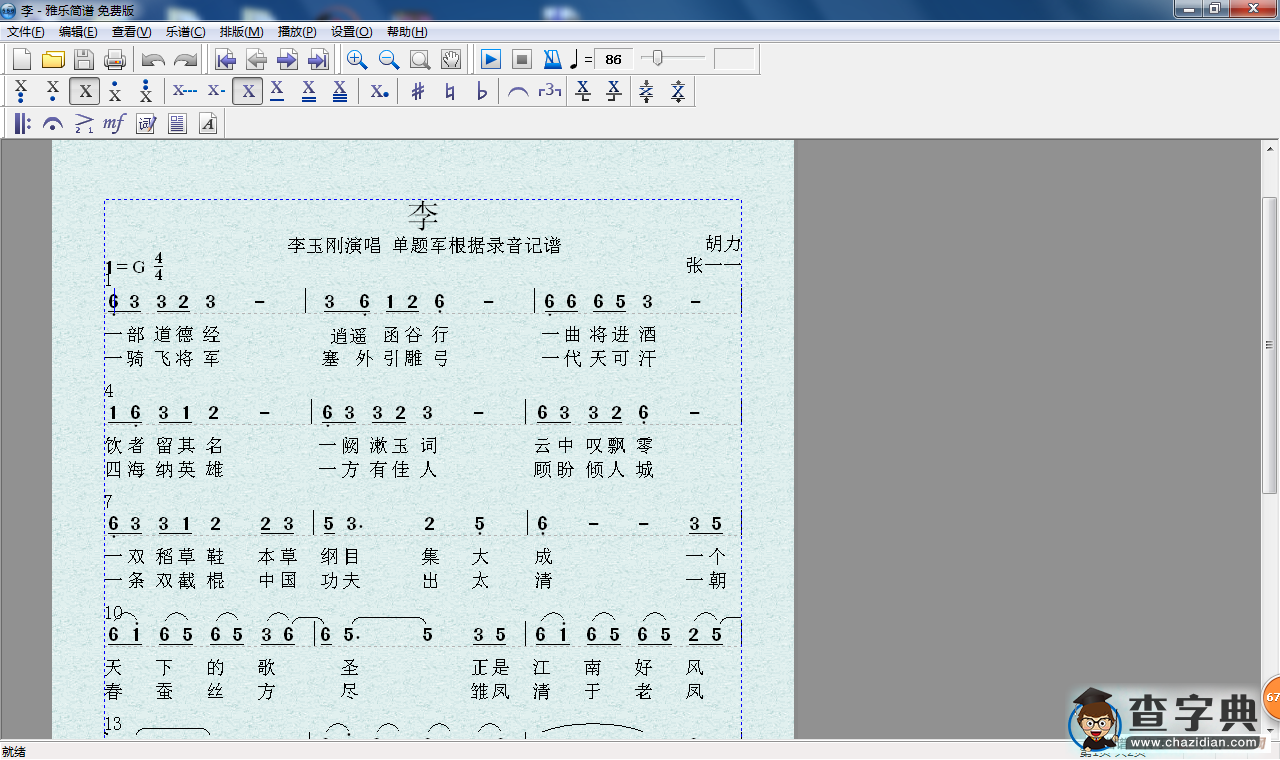
Task: Zoom out of the score
Action: [389, 59]
